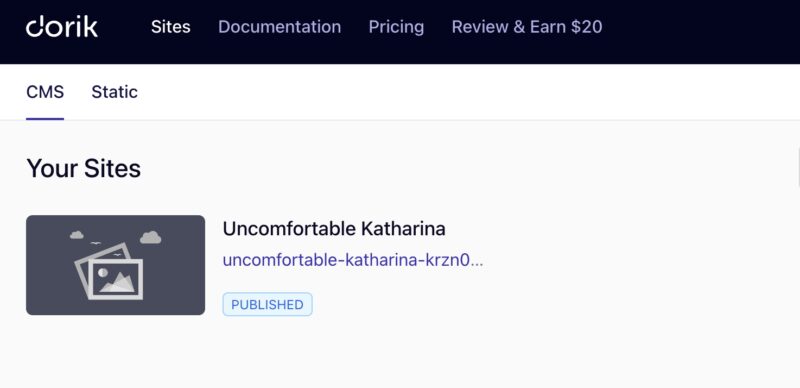Switch to the Static tab

[114, 92]
